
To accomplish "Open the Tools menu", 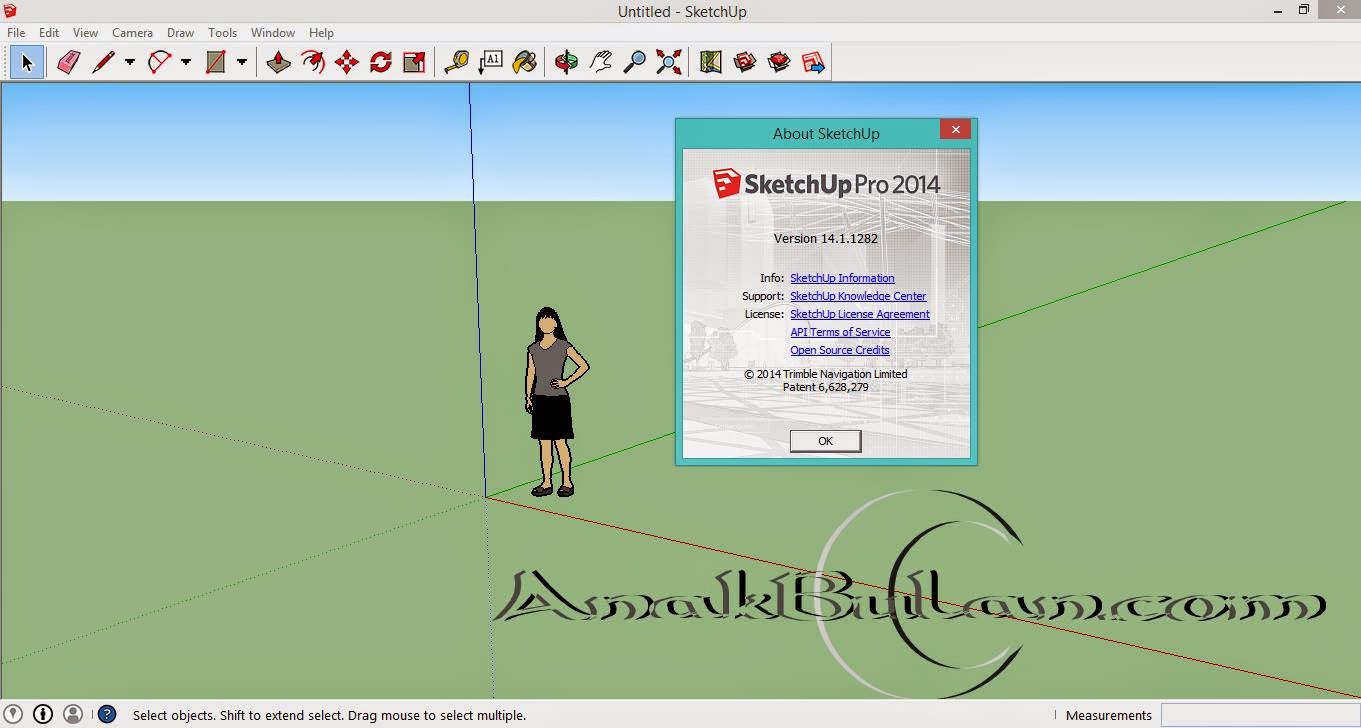I will pyautogui.click(x=223, y=33).
